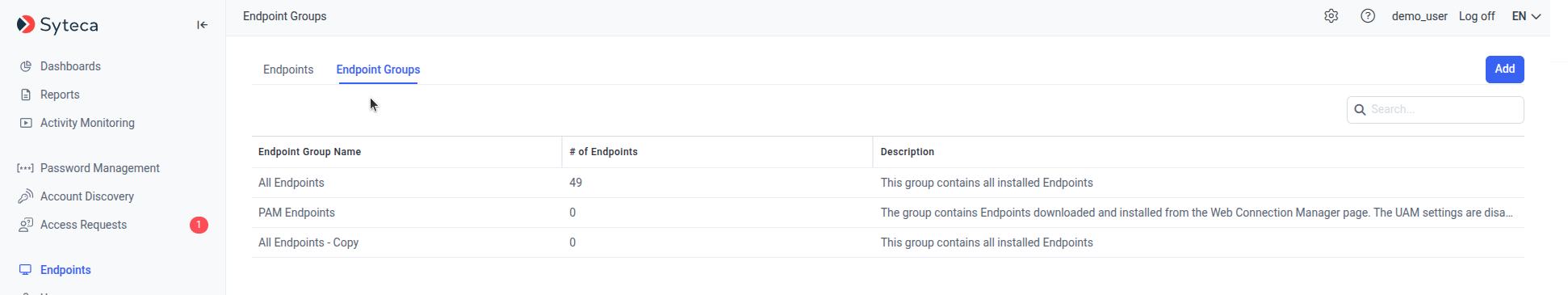This screenshot has height=295, width=1568.
Task: Click the Add button
Action: 1504,70
